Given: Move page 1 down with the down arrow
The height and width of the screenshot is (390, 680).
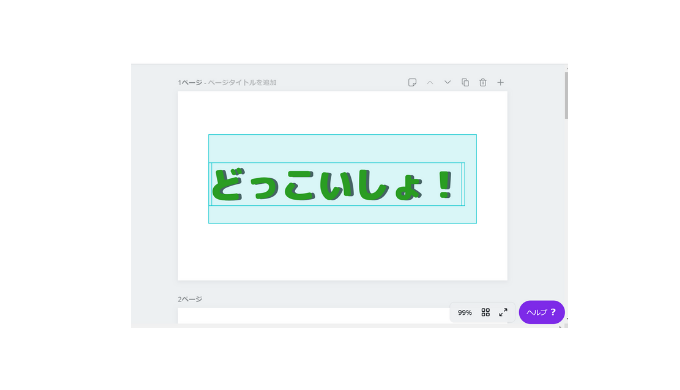Looking at the screenshot, I should point(448,82).
